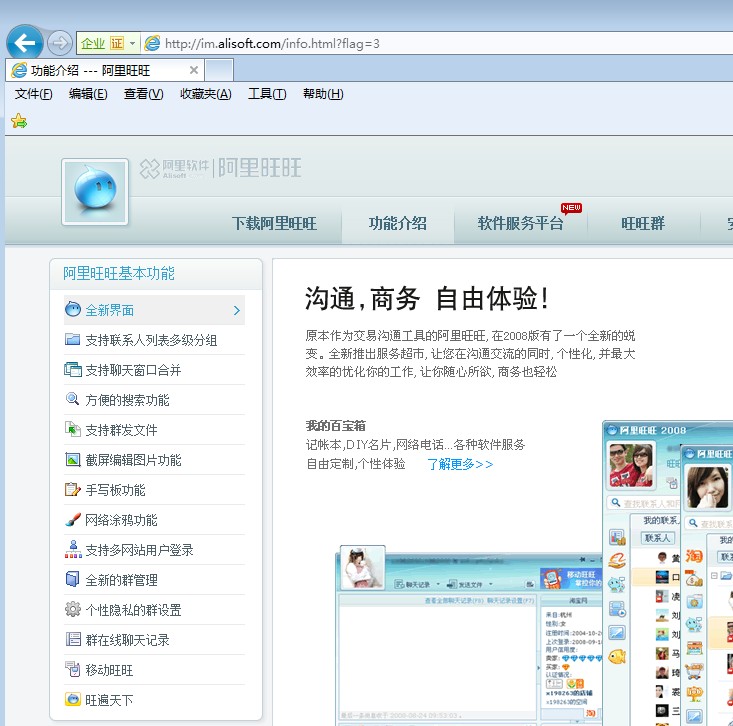Open 支持联系人列表多级分组 feature link
Image resolution: width=733 pixels, height=726 pixels.
click(x=151, y=340)
